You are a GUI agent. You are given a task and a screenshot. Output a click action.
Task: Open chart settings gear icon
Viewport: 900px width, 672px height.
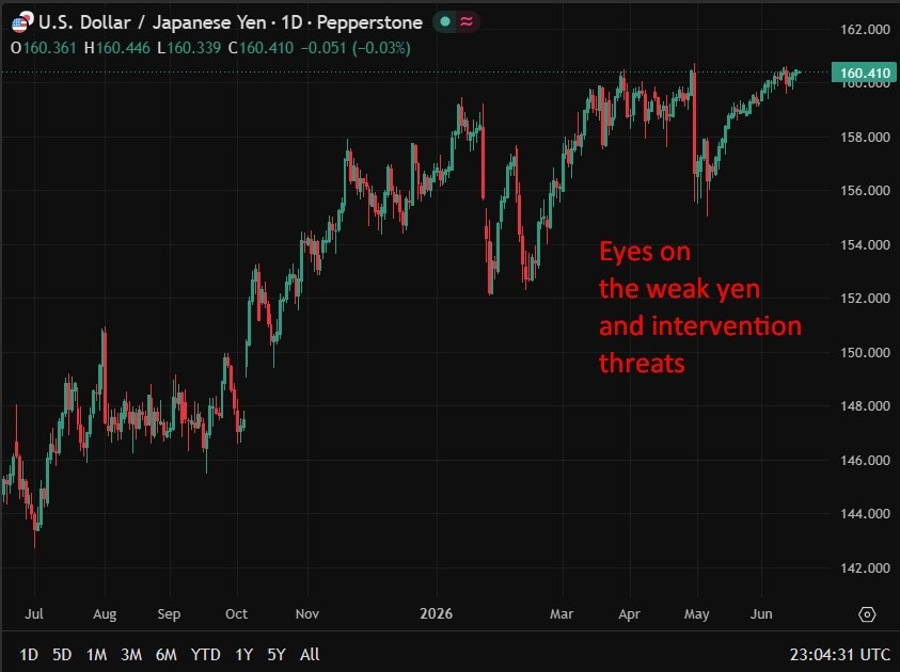click(867, 615)
